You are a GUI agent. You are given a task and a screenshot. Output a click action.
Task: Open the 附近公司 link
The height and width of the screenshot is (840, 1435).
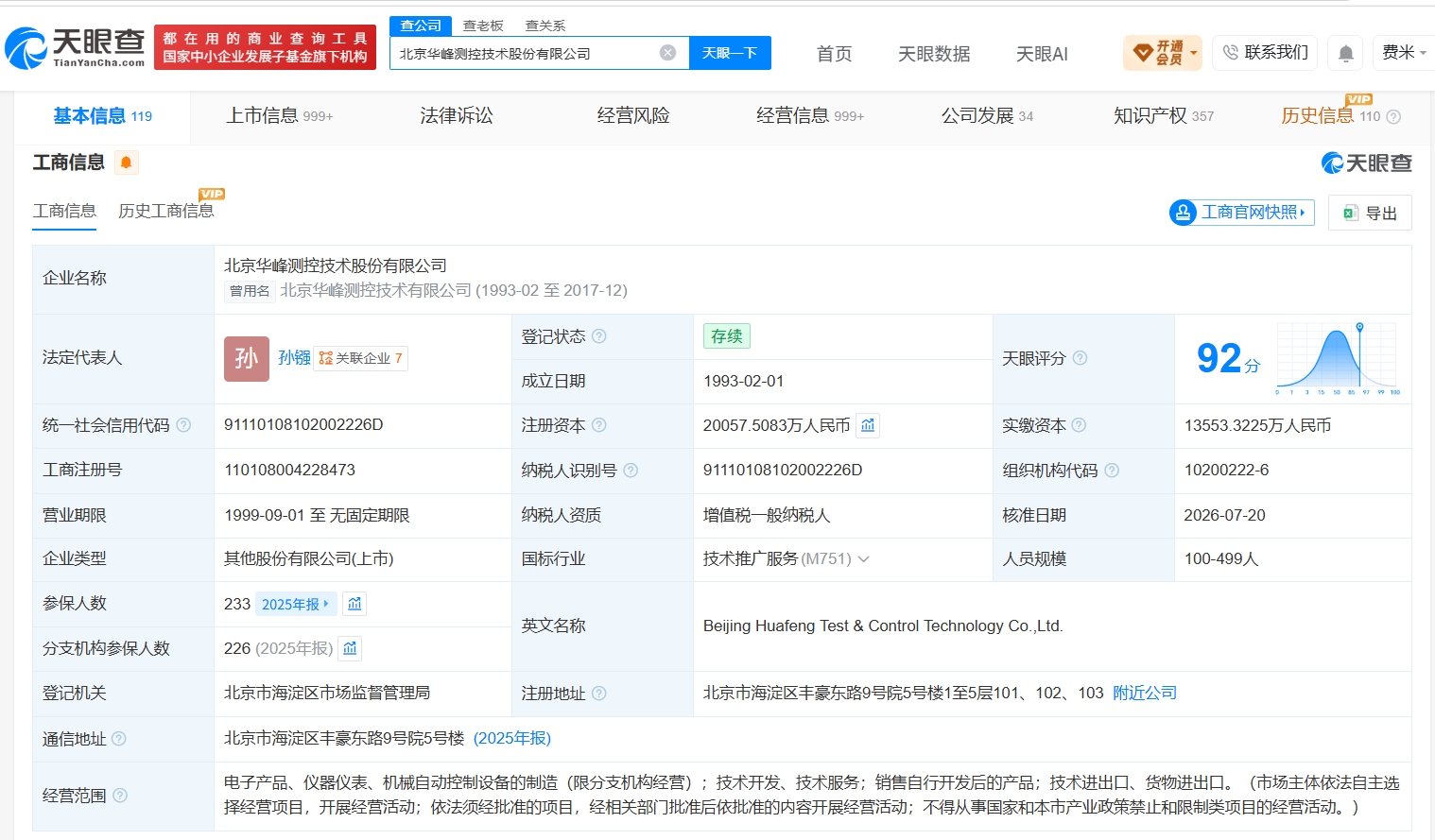(x=1145, y=693)
